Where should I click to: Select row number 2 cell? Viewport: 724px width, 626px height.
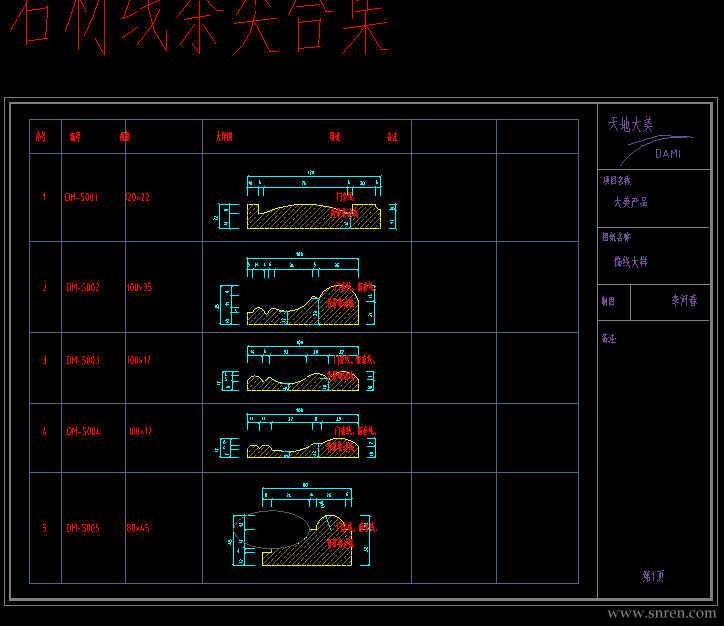(44, 287)
